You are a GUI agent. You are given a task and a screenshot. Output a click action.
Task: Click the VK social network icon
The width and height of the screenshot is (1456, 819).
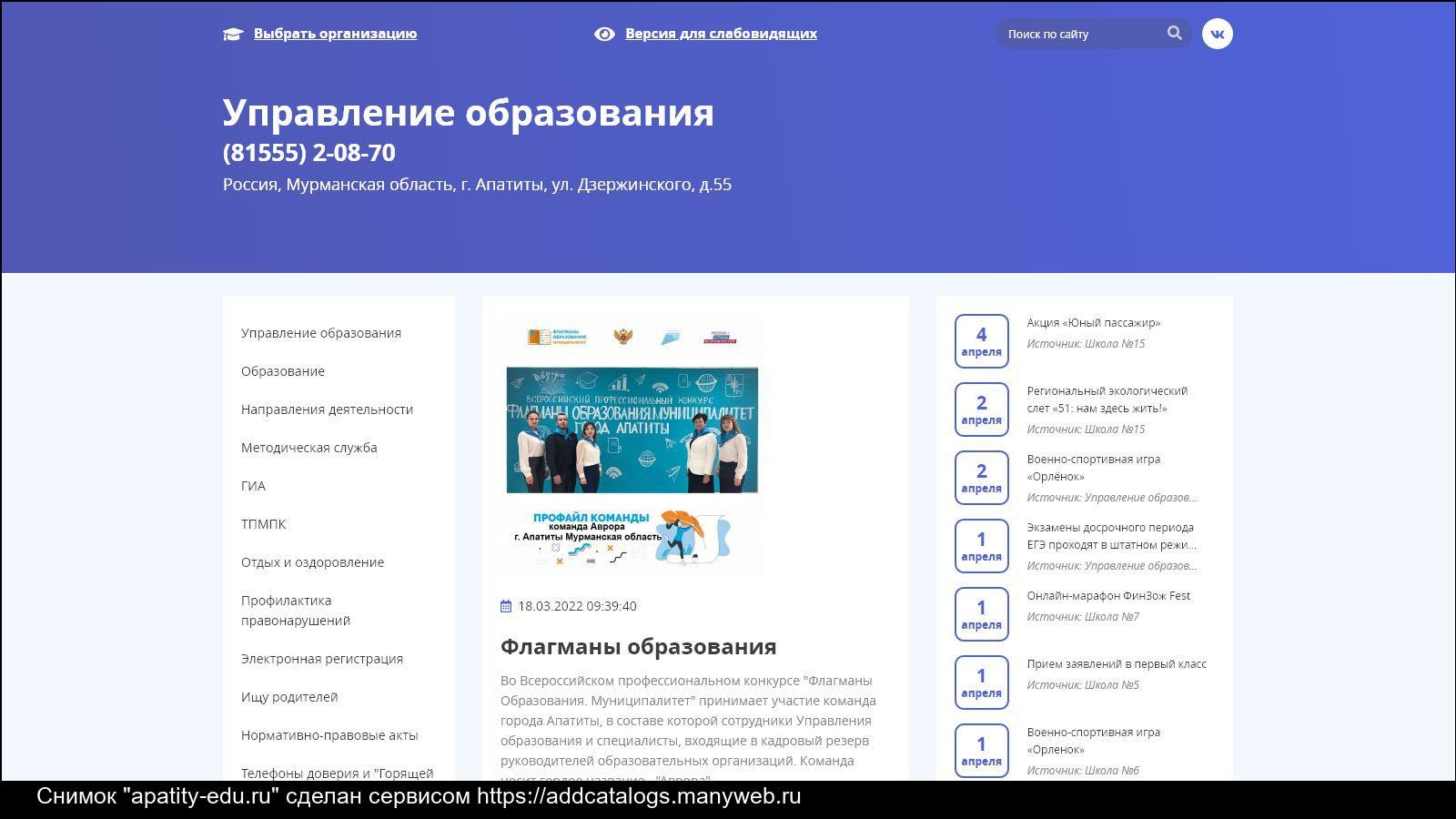tap(1217, 34)
